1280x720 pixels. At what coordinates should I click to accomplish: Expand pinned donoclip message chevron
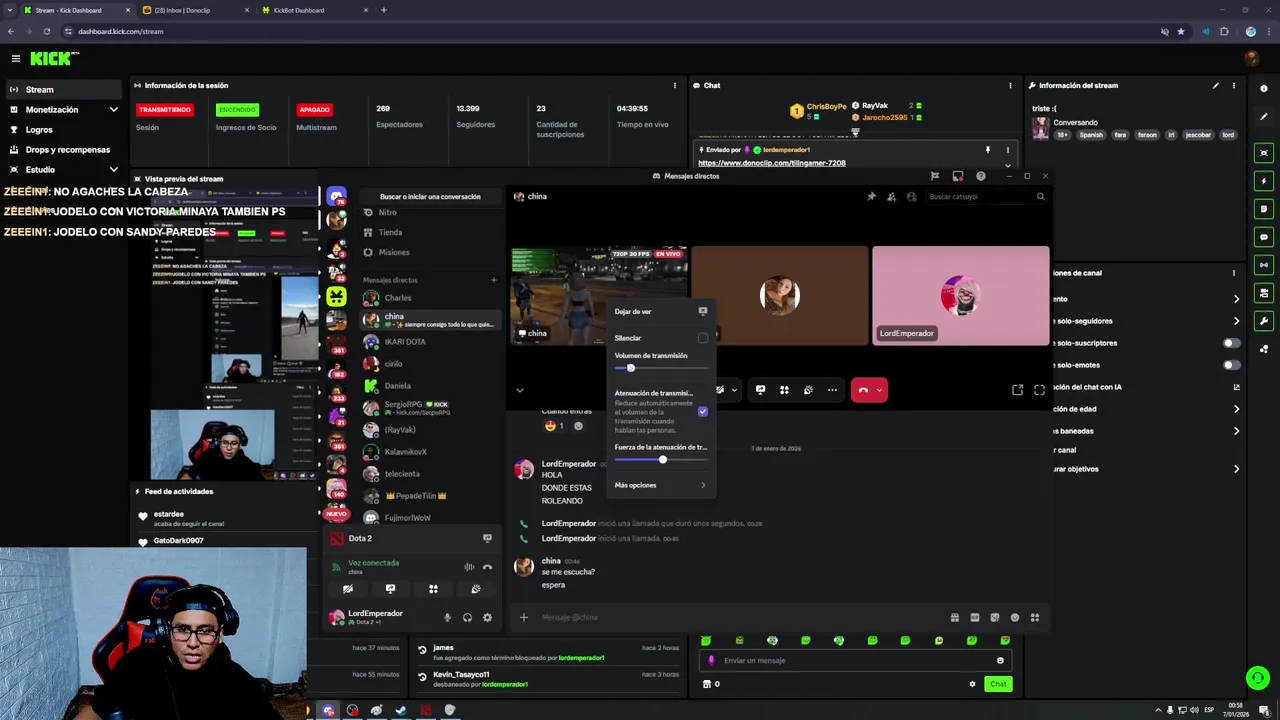click(1007, 165)
